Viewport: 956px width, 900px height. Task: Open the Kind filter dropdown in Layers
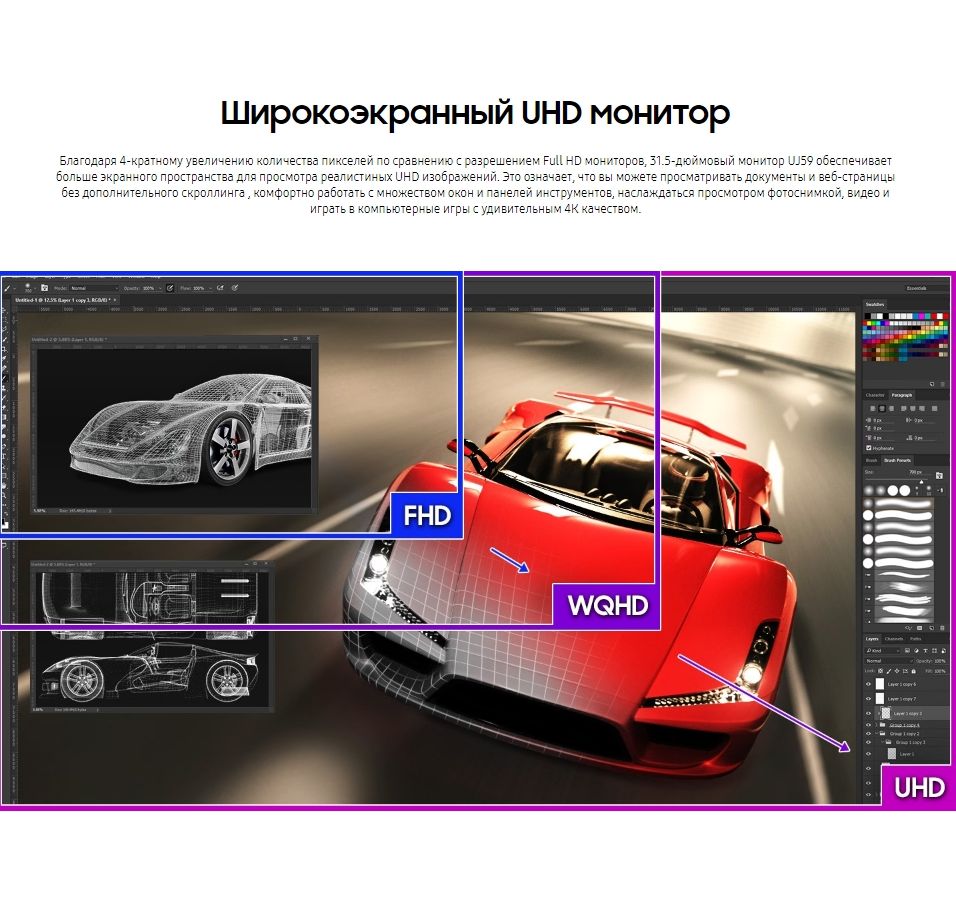tap(882, 651)
